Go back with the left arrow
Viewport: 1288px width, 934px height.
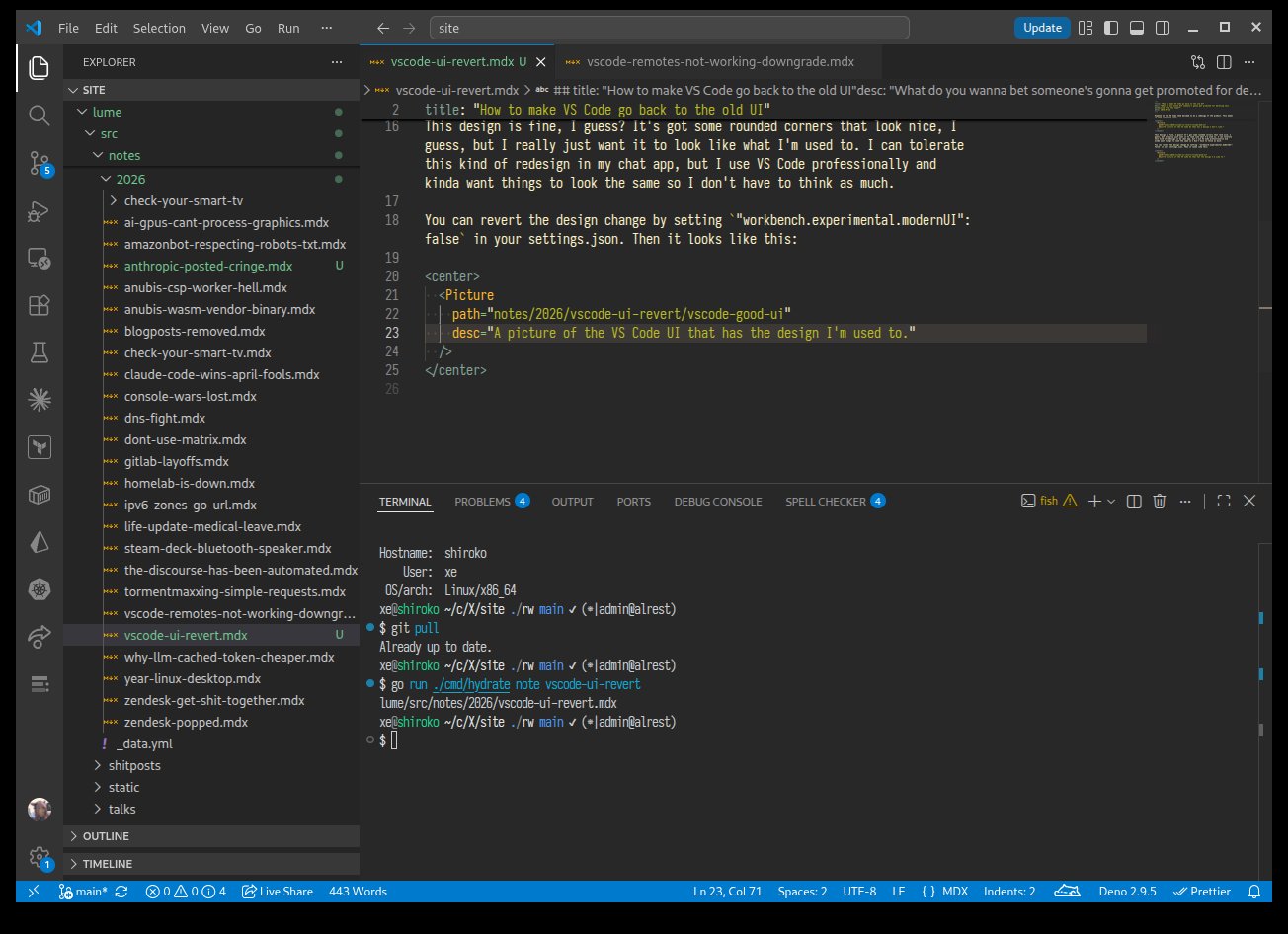pos(384,29)
